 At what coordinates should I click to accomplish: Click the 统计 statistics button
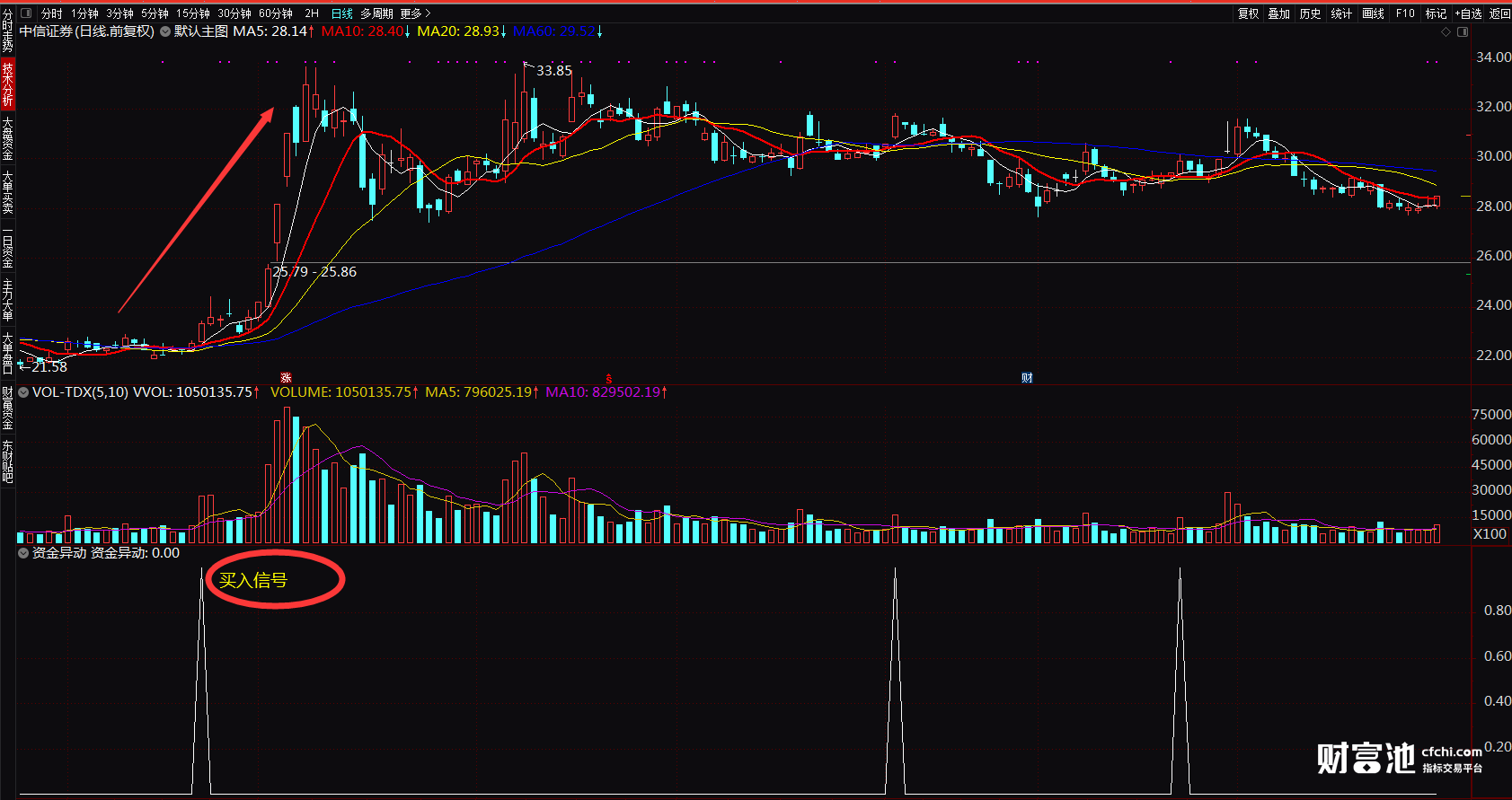pos(1341,13)
